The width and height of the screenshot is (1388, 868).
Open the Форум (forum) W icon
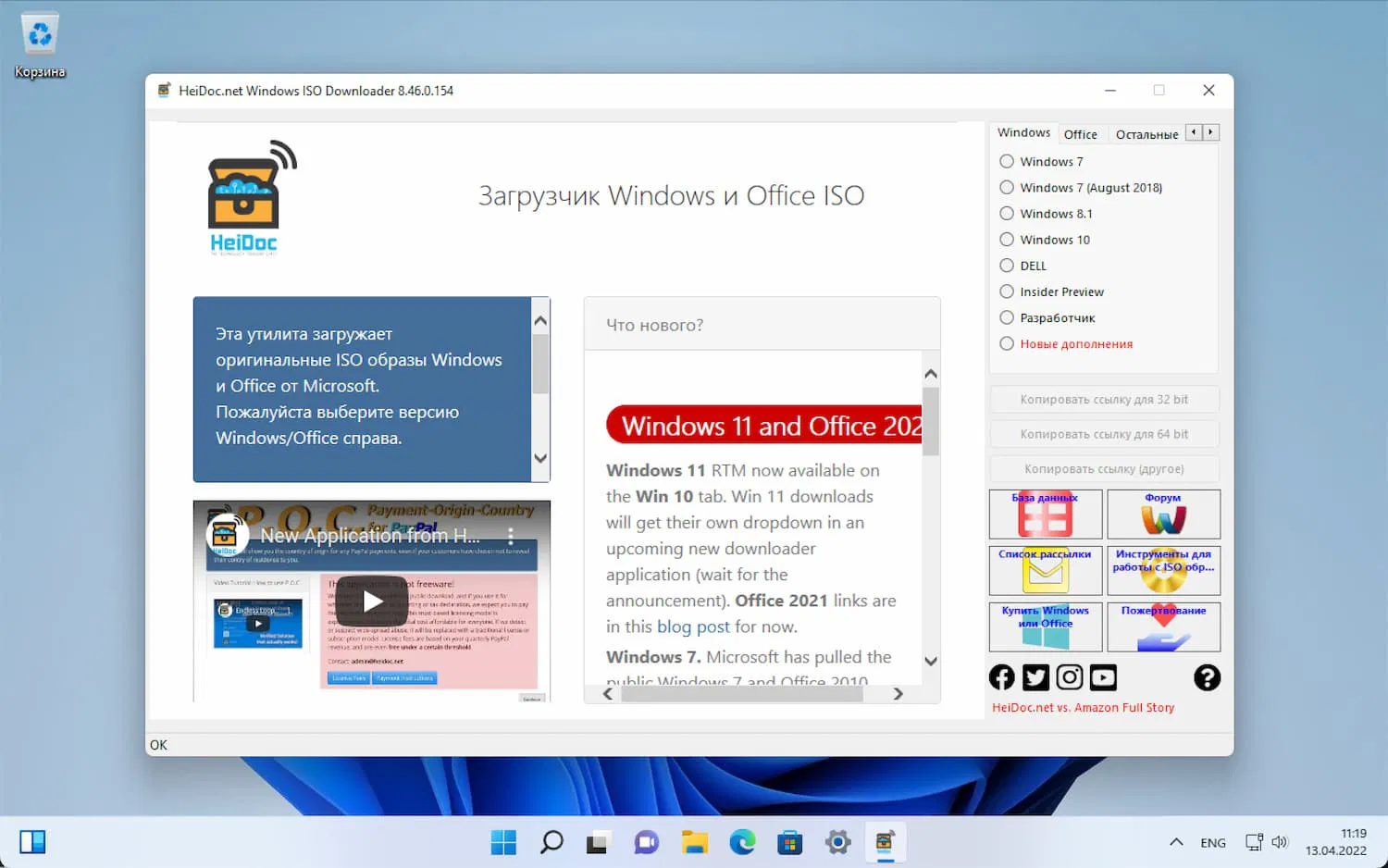(1163, 515)
